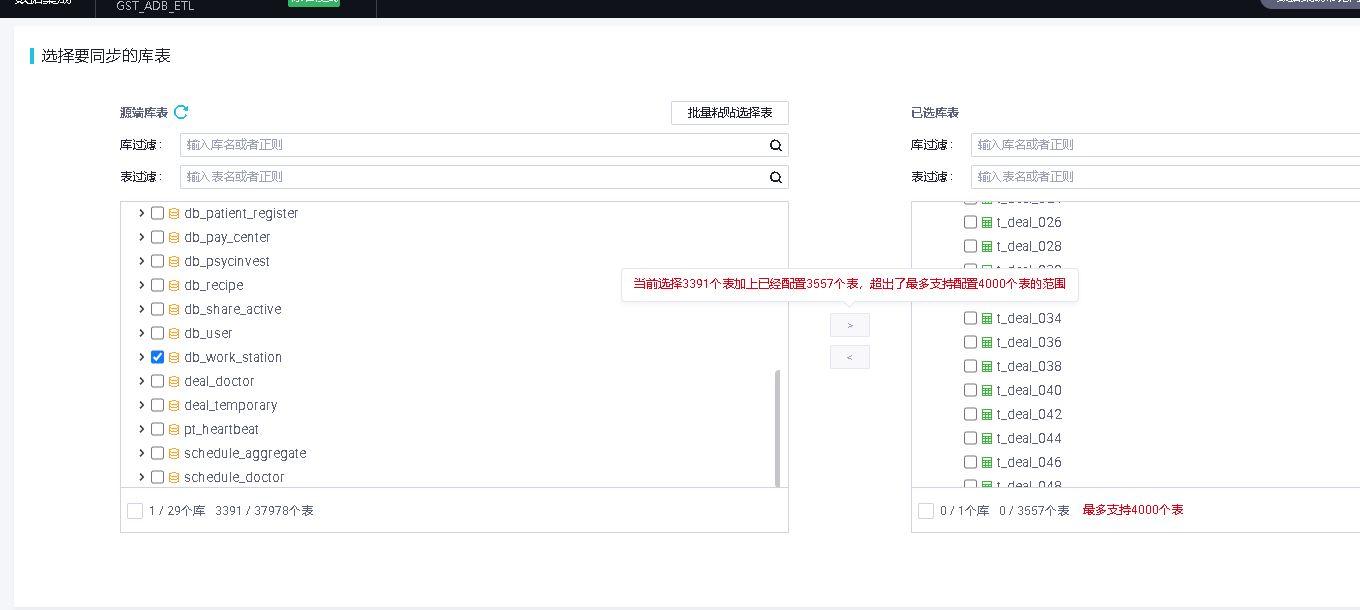
Task: Click the table icon of t_deal_038
Action: click(x=987, y=366)
